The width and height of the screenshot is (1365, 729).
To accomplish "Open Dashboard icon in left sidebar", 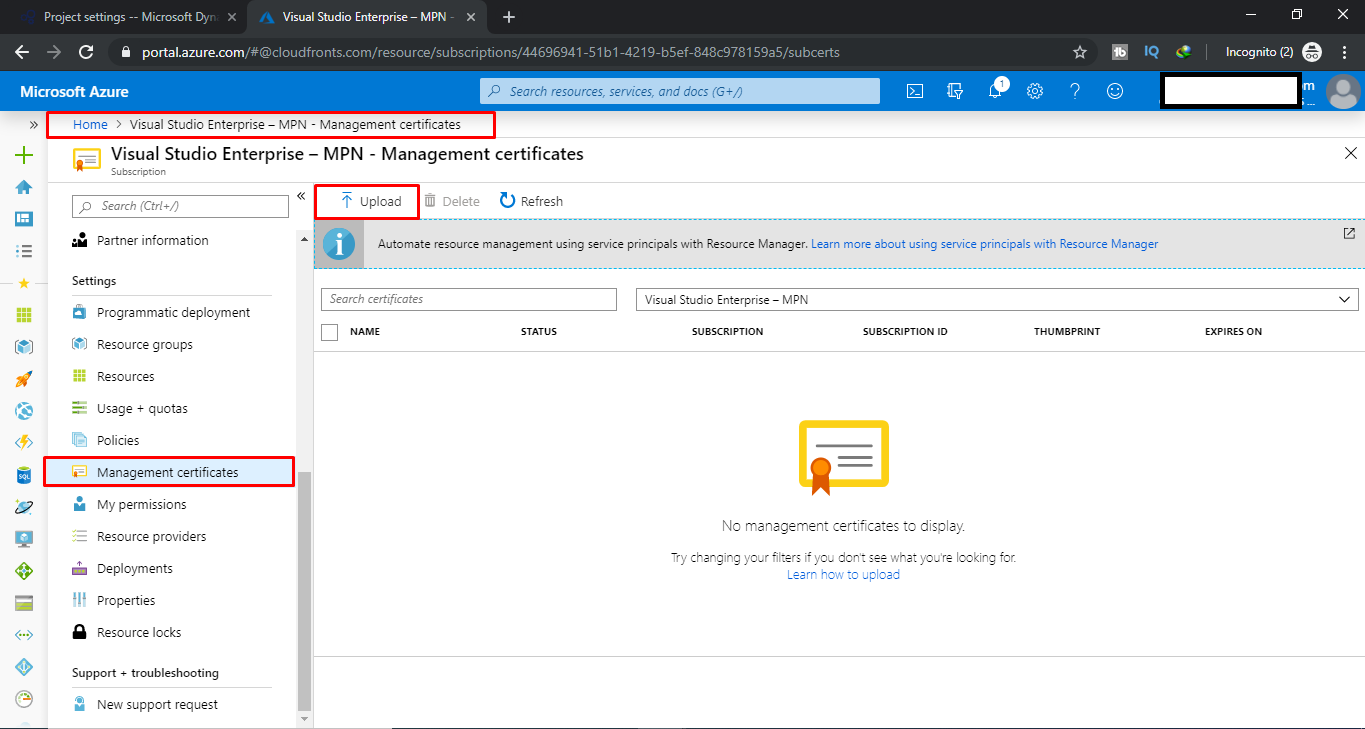I will [24, 219].
